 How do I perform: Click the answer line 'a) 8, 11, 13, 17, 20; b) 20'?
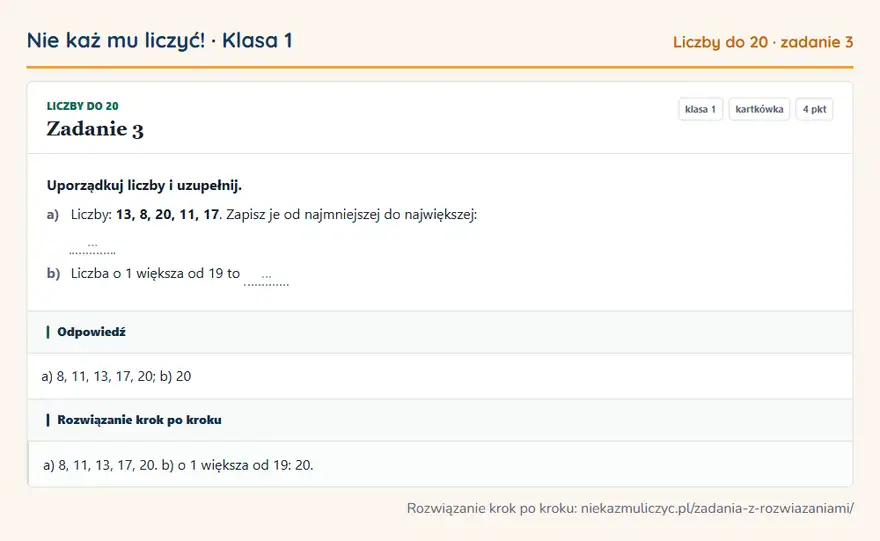(x=116, y=377)
